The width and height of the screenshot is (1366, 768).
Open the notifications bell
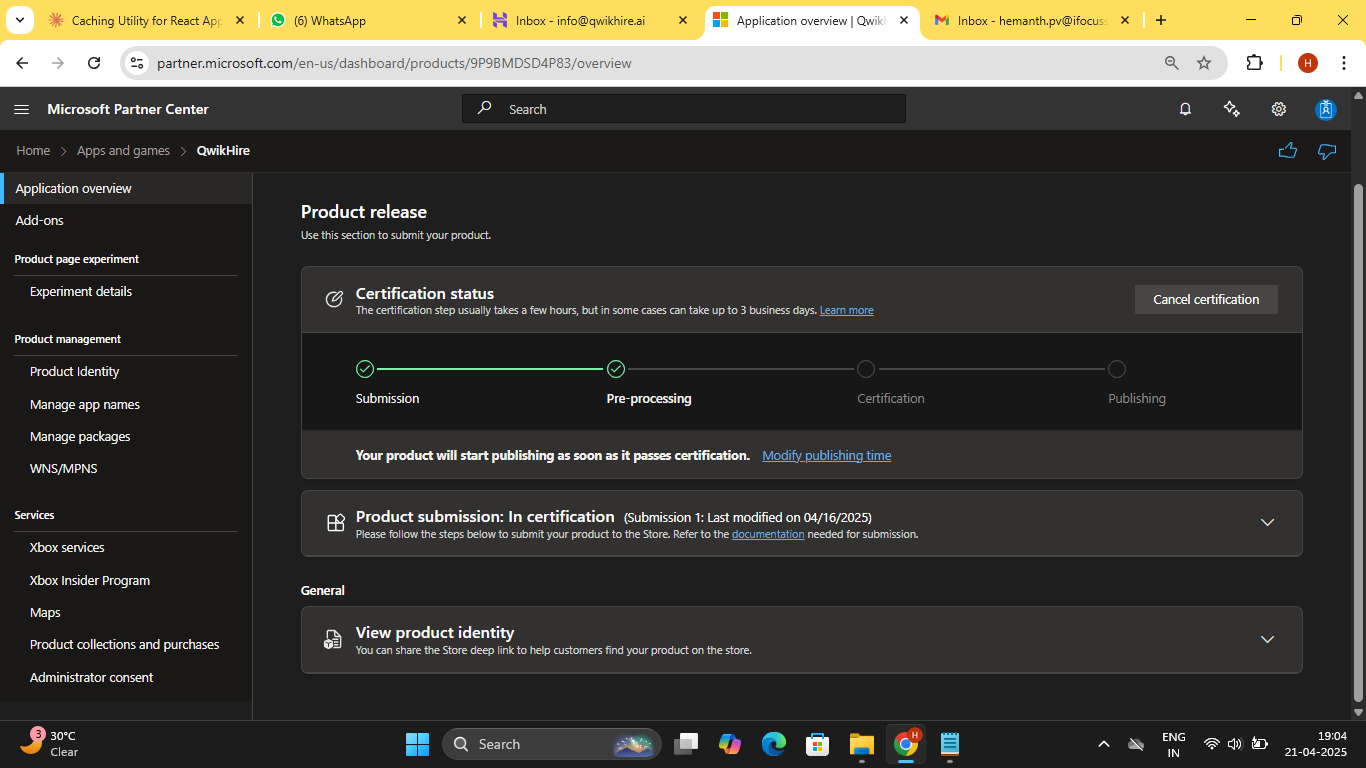pos(1185,109)
